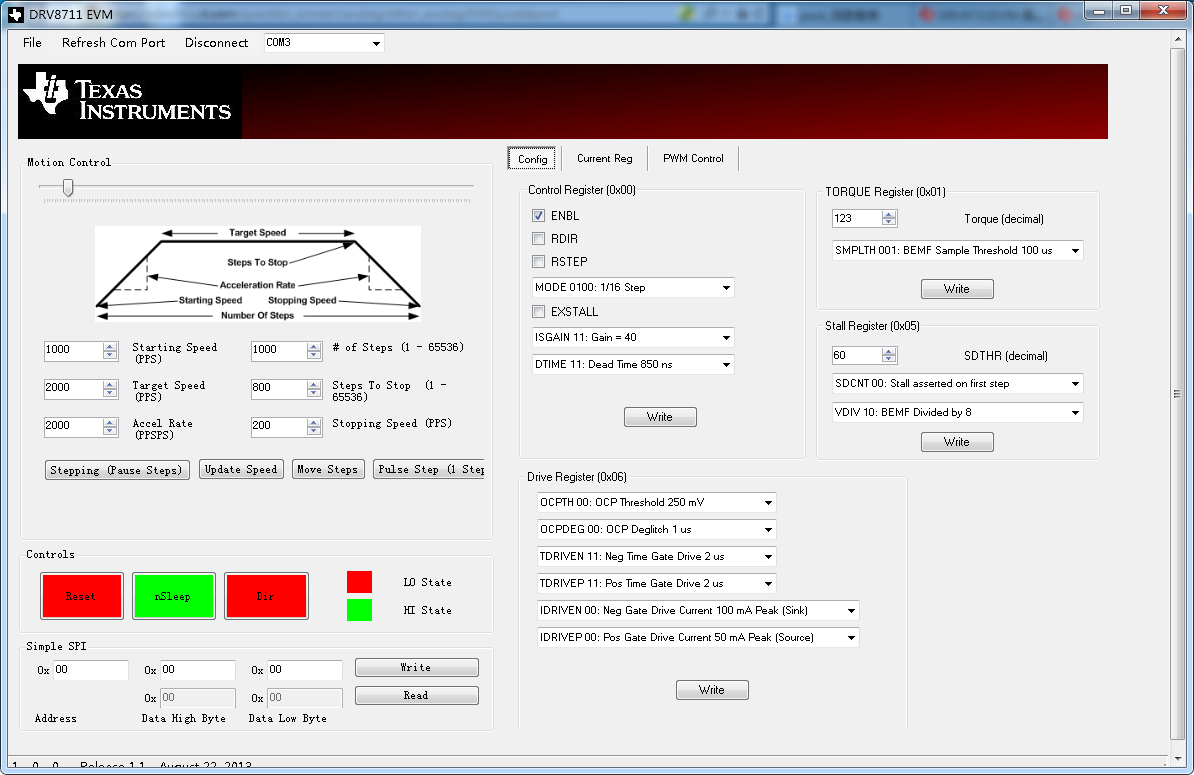
Task: Click the Move Steps button
Action: tap(328, 469)
